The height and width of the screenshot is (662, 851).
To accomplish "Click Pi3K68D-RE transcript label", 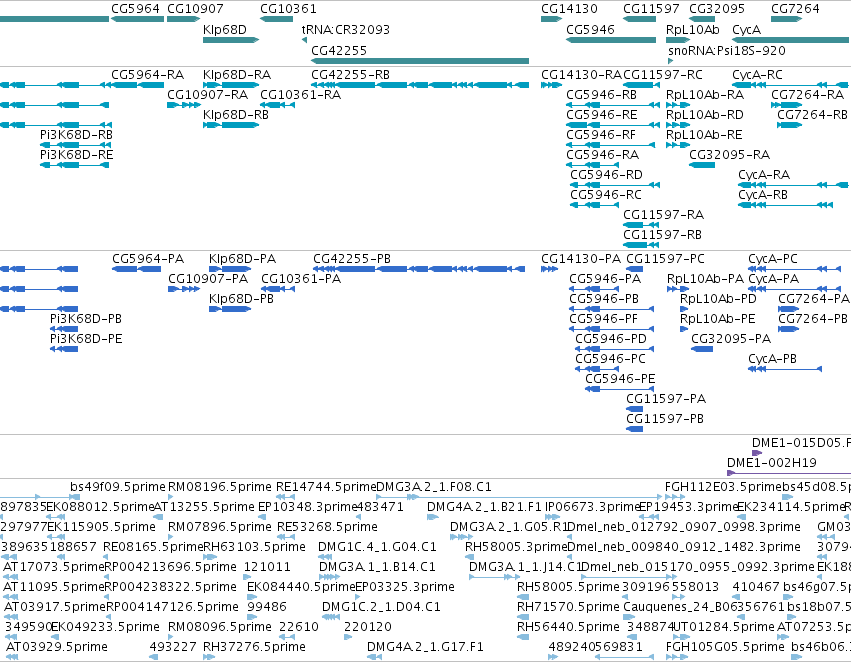I will tap(77, 155).
